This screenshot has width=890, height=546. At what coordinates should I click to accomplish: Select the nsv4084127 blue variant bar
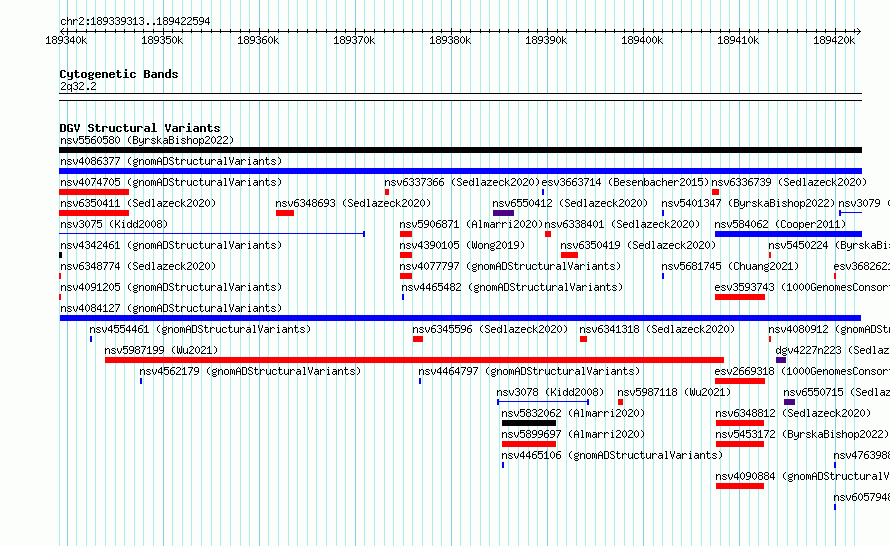pos(460,318)
